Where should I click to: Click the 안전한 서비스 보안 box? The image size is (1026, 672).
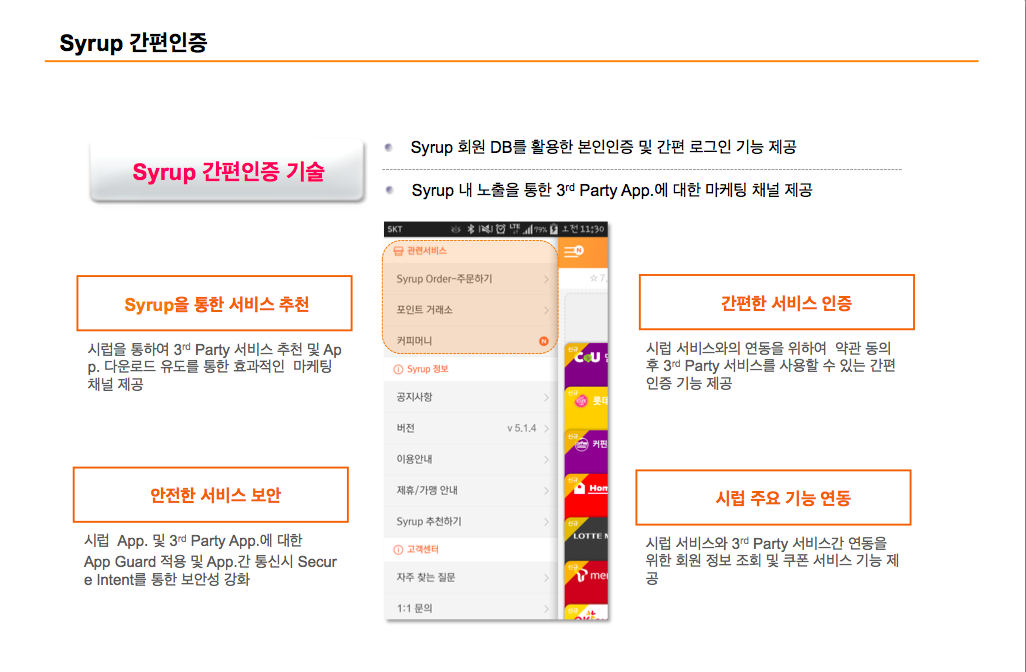tap(211, 495)
